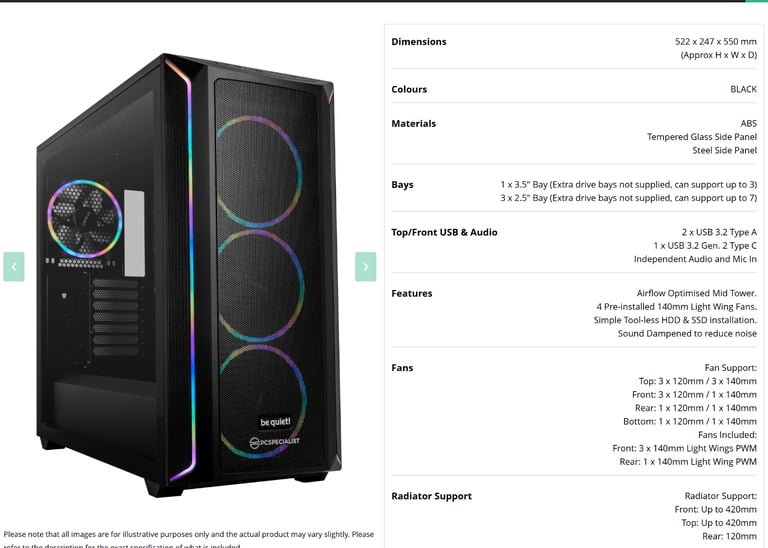Show the next product image
Screen dimensions: 768x548
365,267
